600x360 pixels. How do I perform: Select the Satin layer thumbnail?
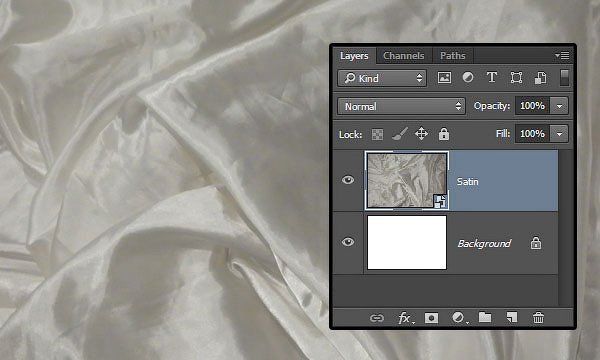click(407, 181)
